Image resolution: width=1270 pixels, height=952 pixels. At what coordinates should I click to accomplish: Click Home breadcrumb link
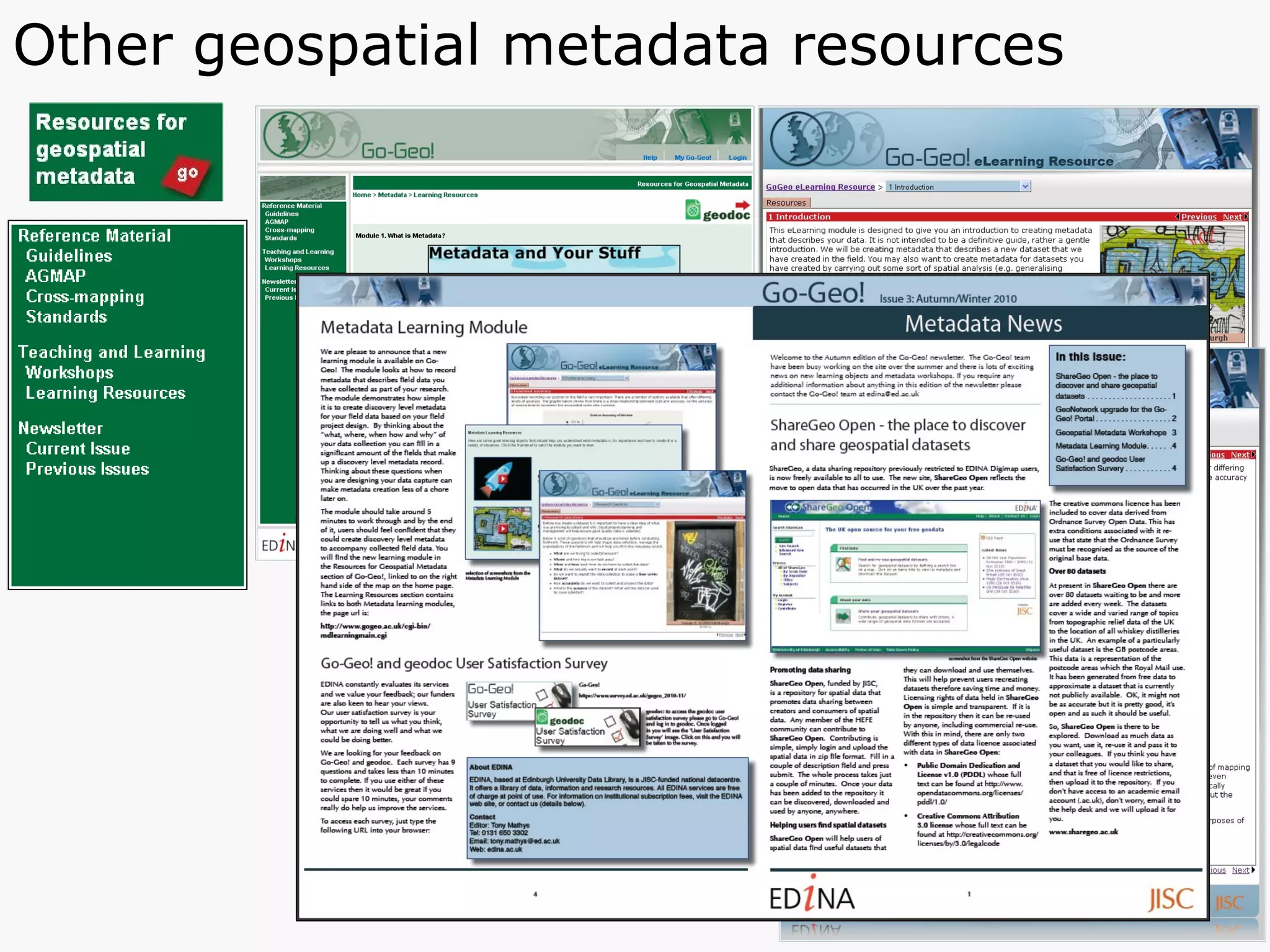pyautogui.click(x=362, y=195)
